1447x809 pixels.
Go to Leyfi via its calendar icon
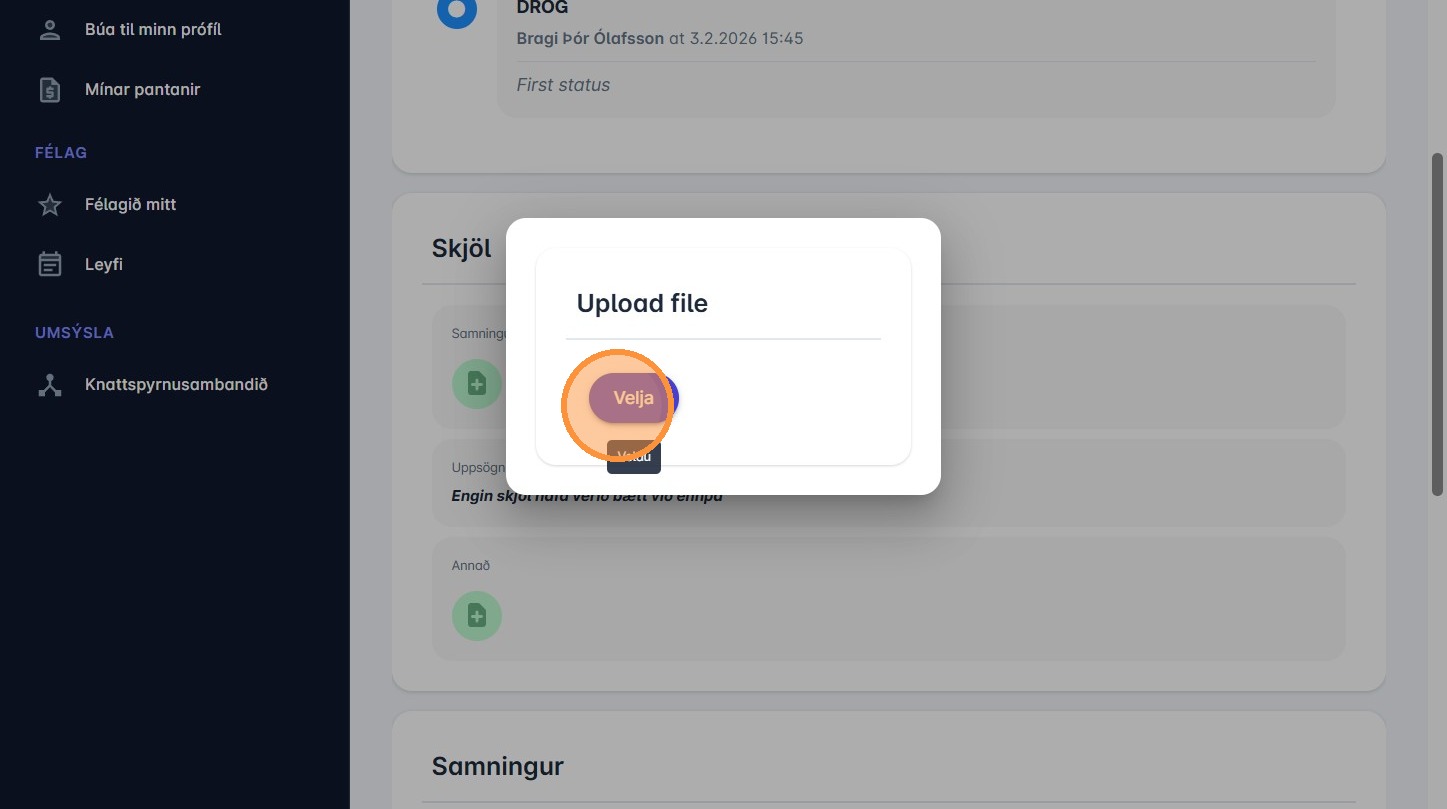click(50, 265)
